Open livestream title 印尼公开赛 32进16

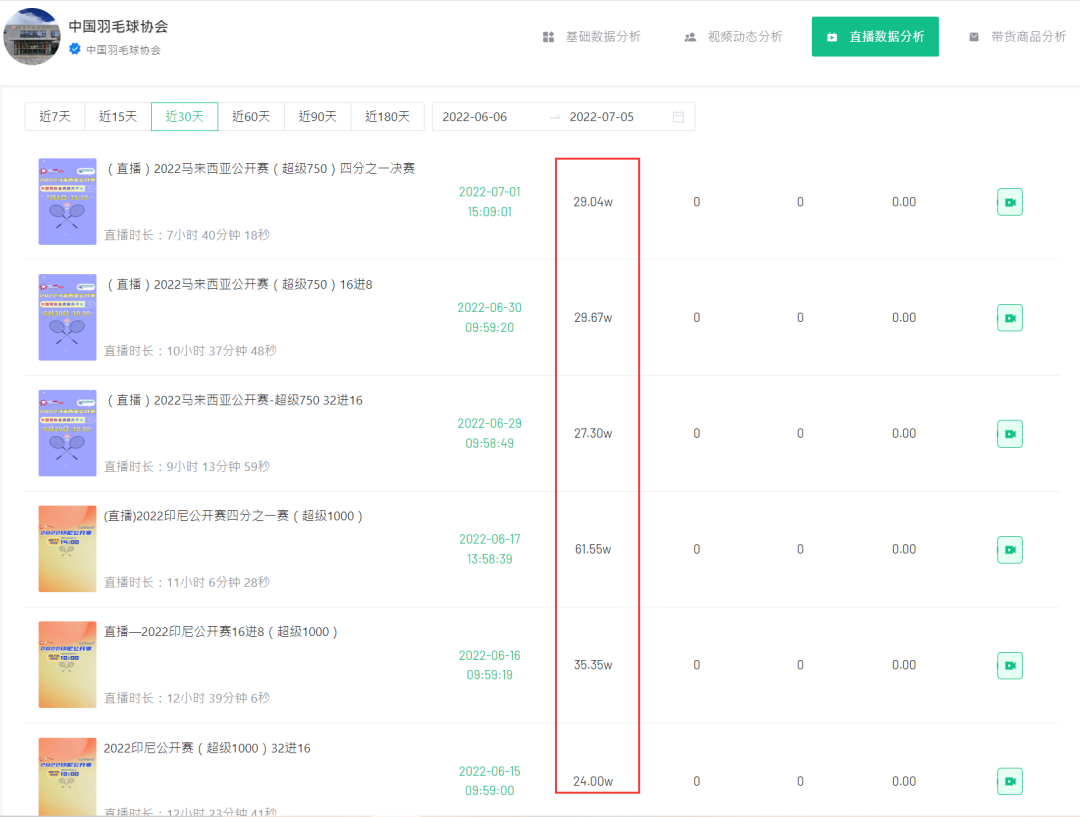coord(207,747)
